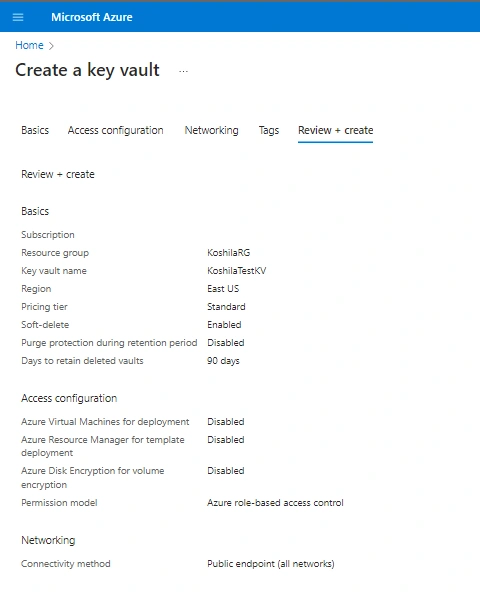Click the Standard pricing tier value
Screen dimensions: 480x600
click(x=226, y=307)
